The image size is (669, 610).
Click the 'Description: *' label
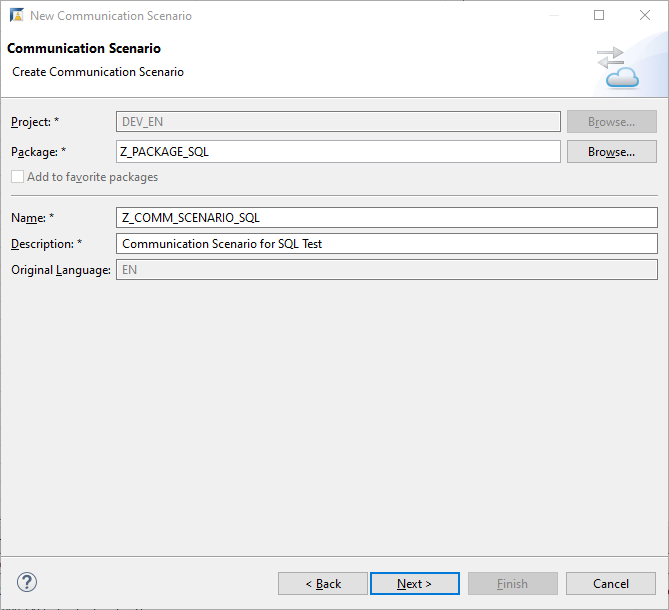click(47, 244)
